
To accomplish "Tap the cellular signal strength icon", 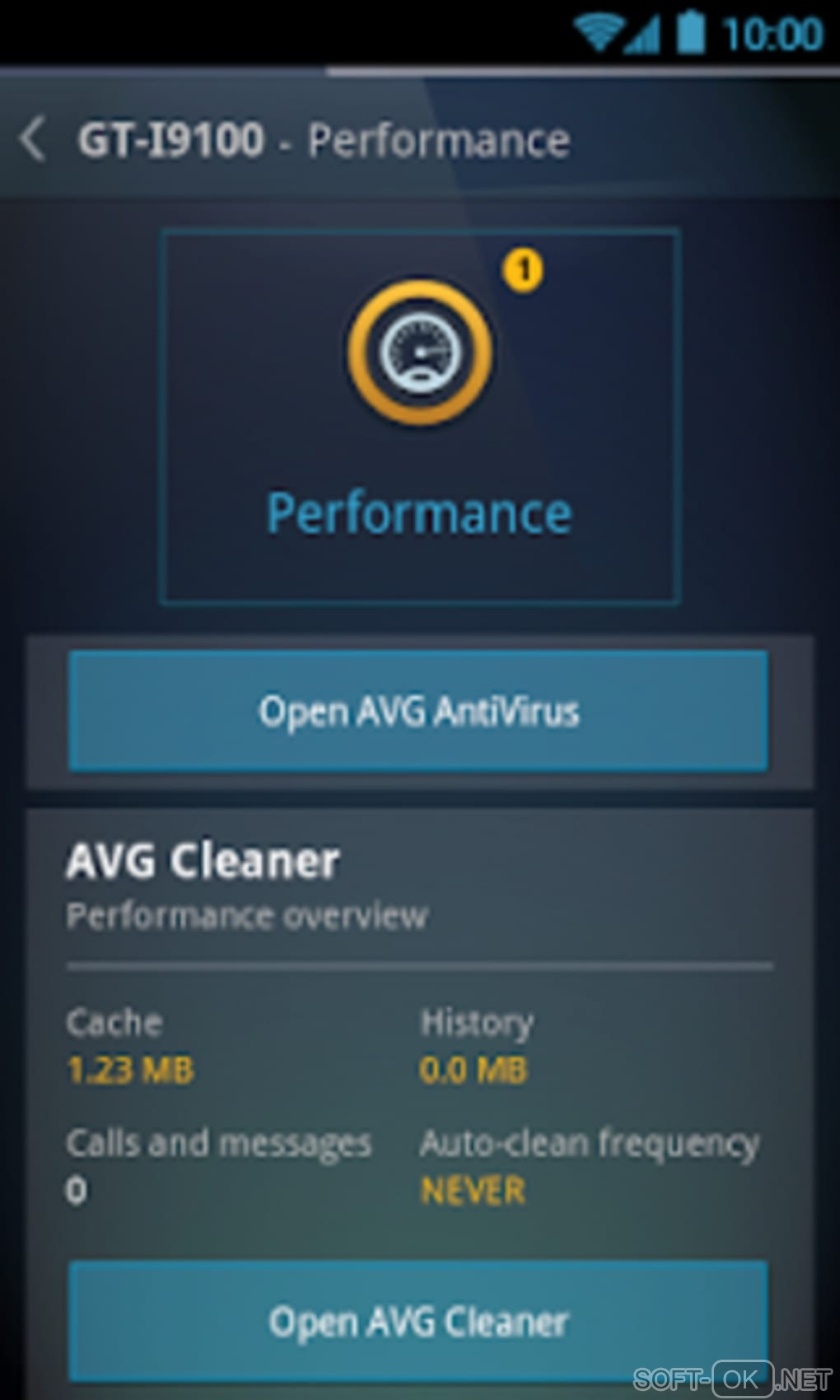I will [642, 34].
